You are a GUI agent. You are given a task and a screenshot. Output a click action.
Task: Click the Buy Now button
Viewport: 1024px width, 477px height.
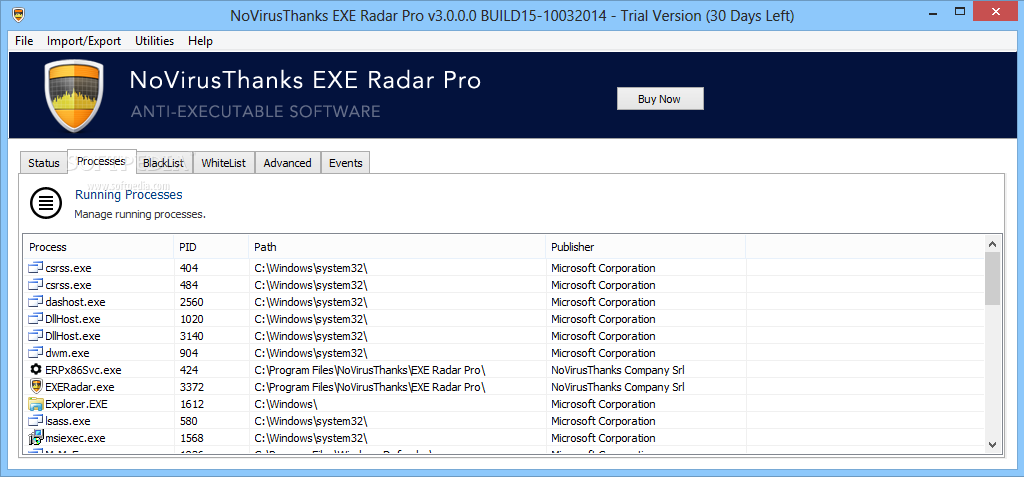[x=660, y=99]
